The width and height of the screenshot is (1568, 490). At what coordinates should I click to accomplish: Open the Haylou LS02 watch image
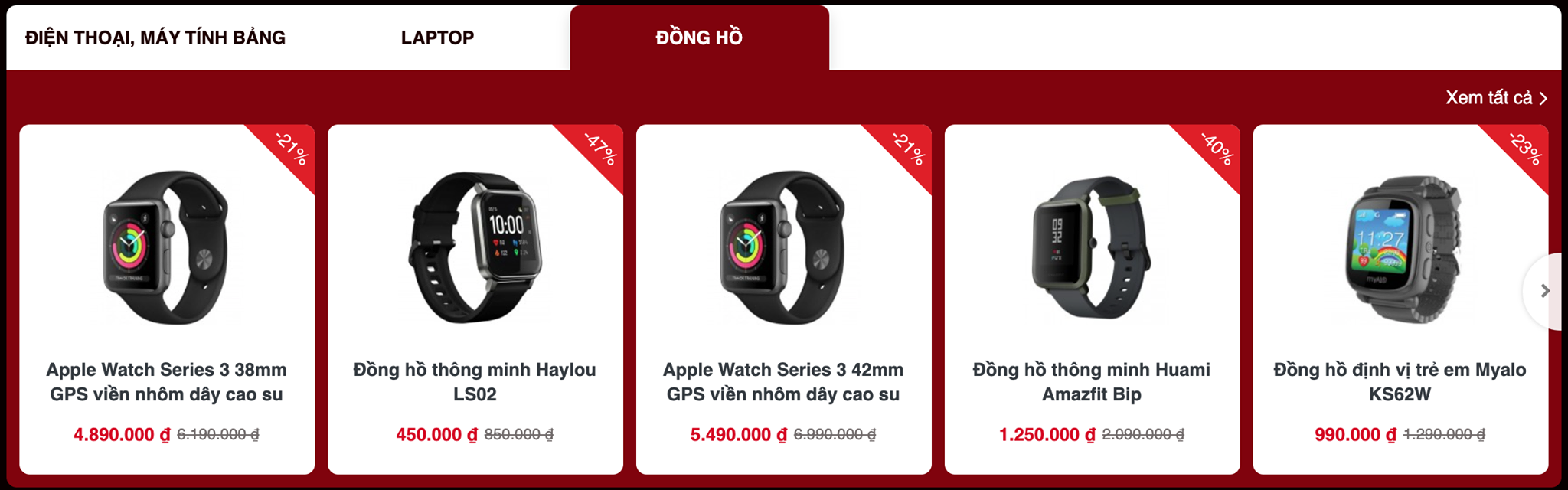475,247
